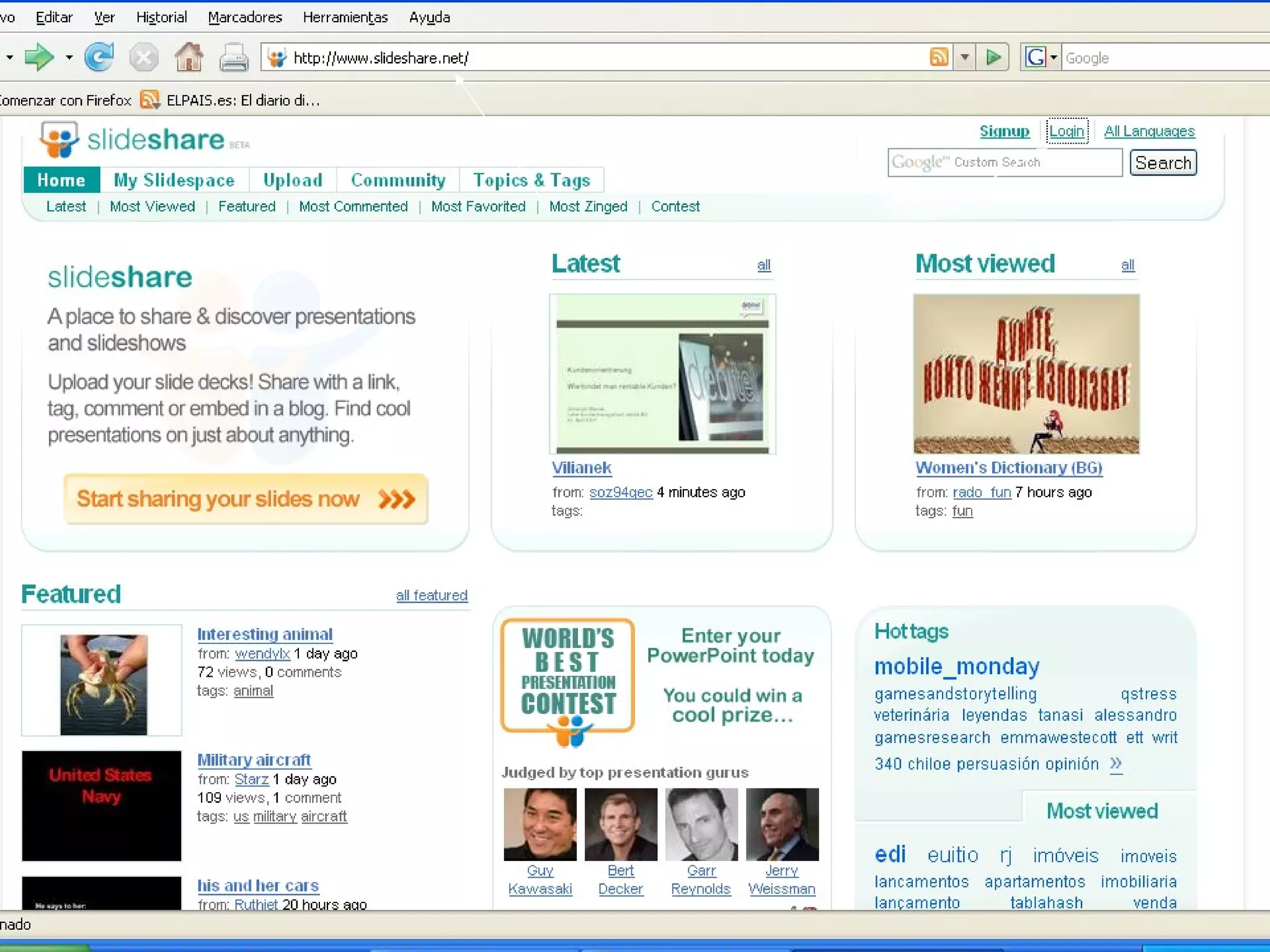Screen dimensions: 1270x952
Task: Click the orange RSS feed icon in address bar
Action: tap(939, 58)
